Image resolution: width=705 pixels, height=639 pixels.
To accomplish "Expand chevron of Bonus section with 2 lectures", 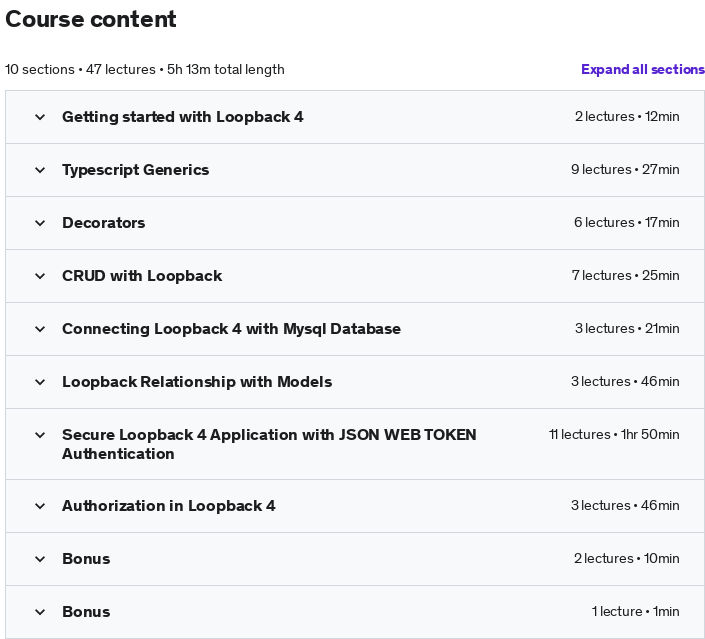I will (x=40, y=559).
